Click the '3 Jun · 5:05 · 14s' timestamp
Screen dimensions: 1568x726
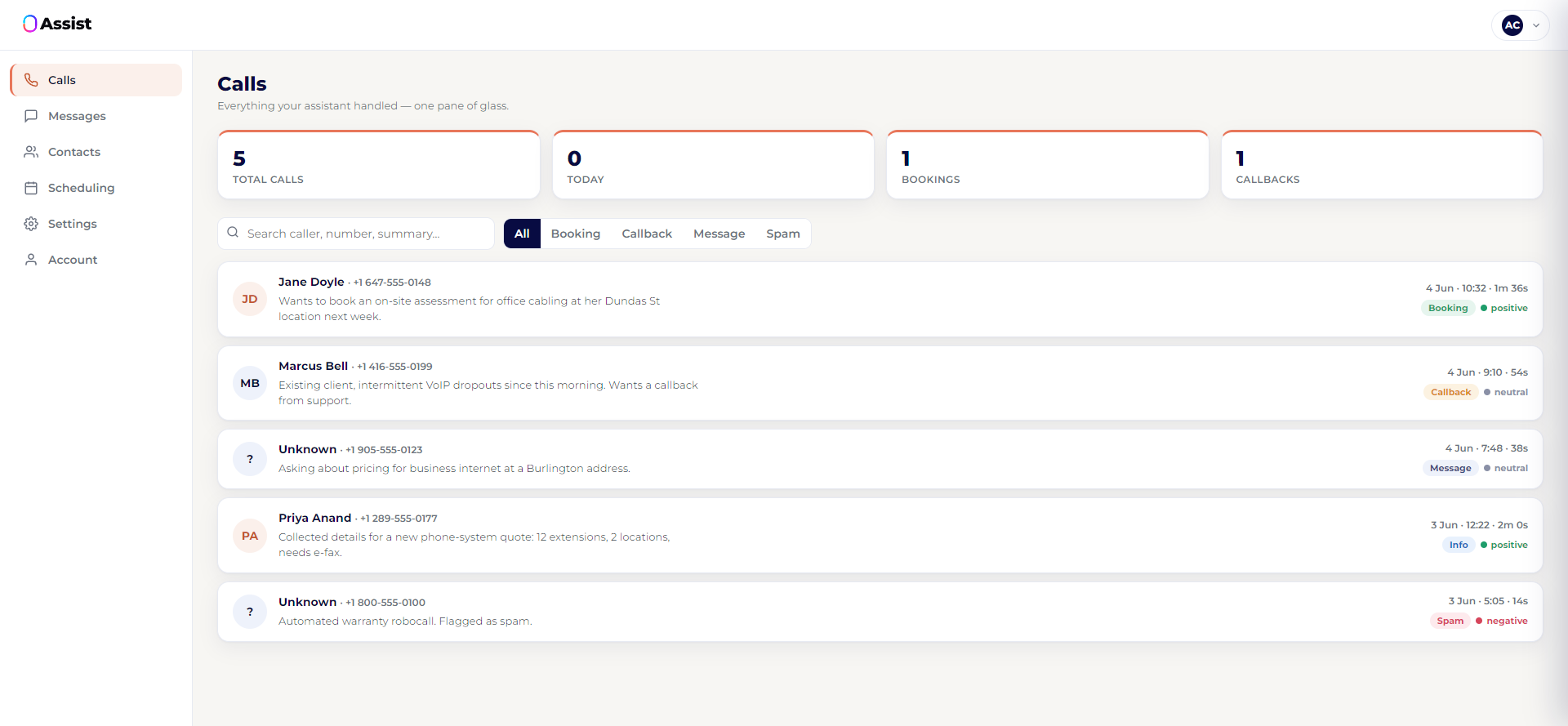point(1488,601)
